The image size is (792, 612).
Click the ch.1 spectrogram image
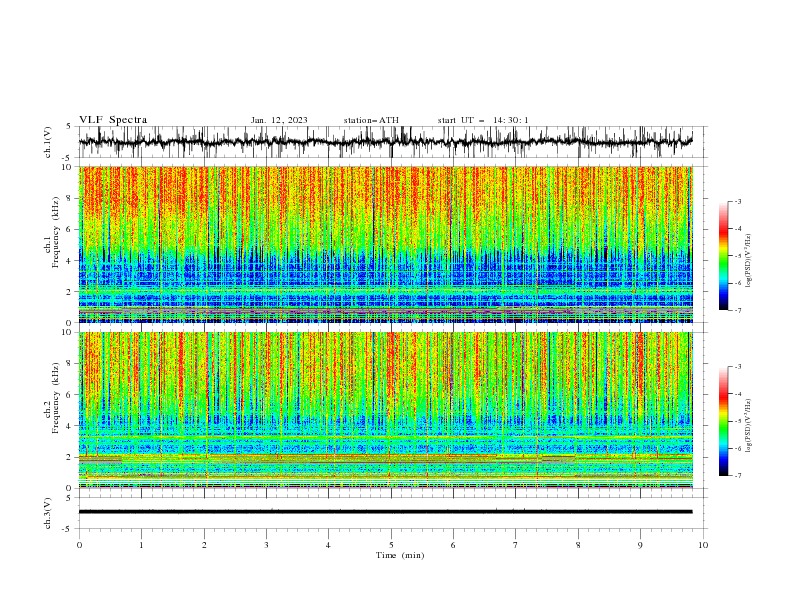tap(385, 244)
